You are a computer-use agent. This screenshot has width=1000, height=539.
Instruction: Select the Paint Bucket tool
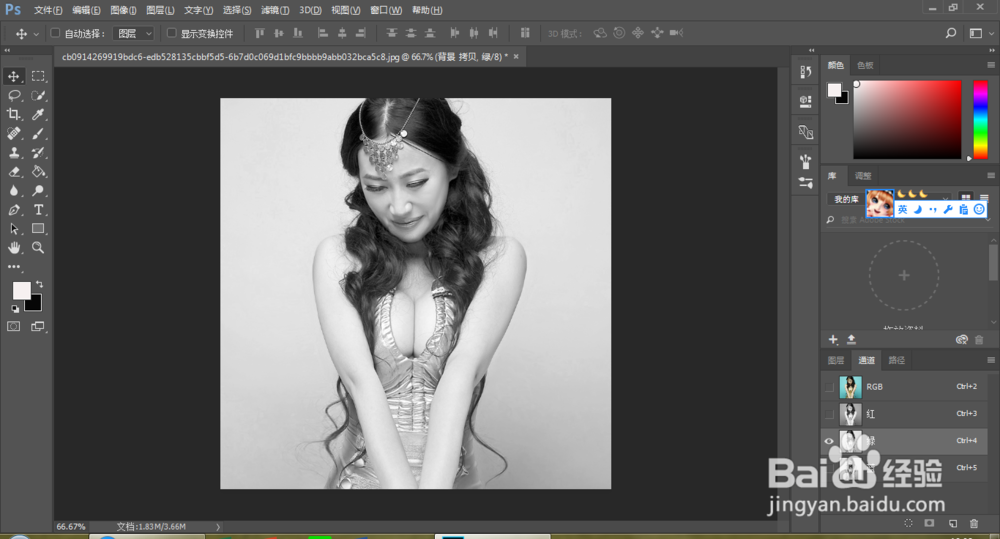[38, 172]
